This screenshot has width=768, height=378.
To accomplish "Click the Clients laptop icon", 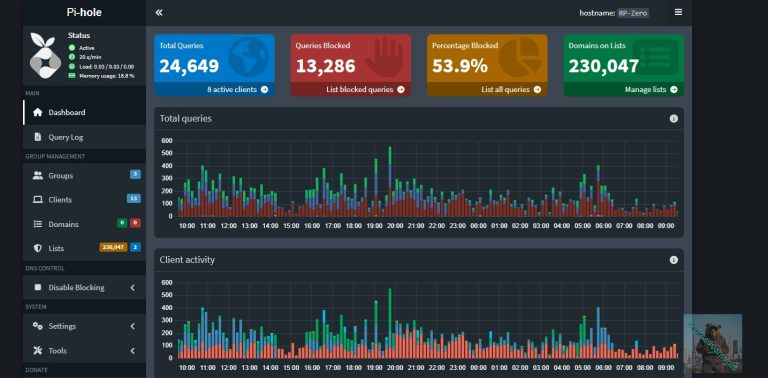I will [x=38, y=200].
